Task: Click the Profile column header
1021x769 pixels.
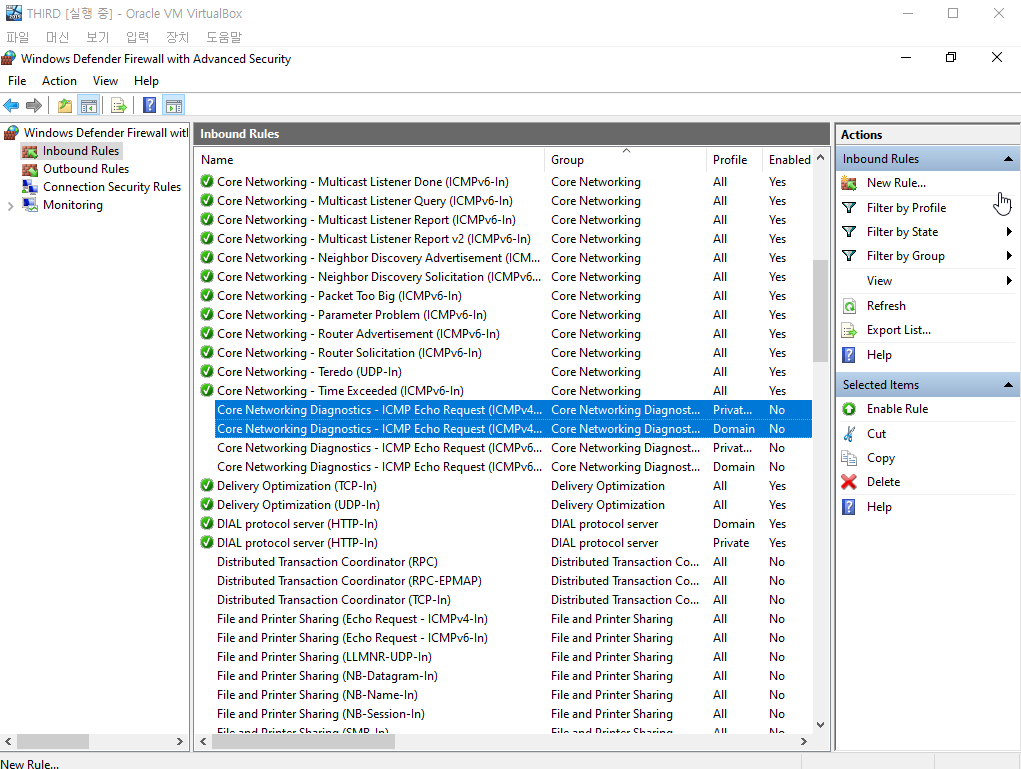Action: pos(733,160)
